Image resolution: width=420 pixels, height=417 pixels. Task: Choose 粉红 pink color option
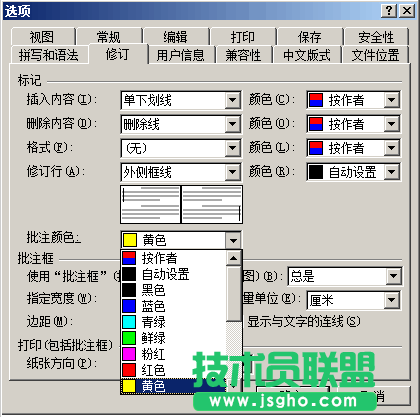click(174, 354)
